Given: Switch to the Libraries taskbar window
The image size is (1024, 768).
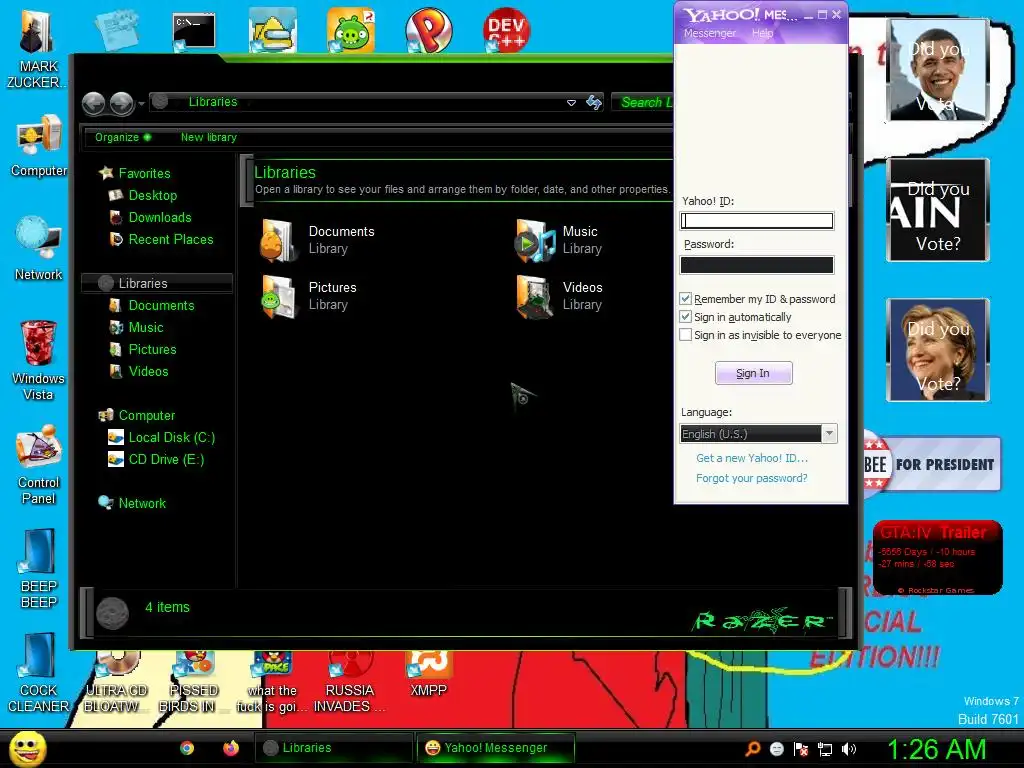Looking at the screenshot, I should (333, 748).
